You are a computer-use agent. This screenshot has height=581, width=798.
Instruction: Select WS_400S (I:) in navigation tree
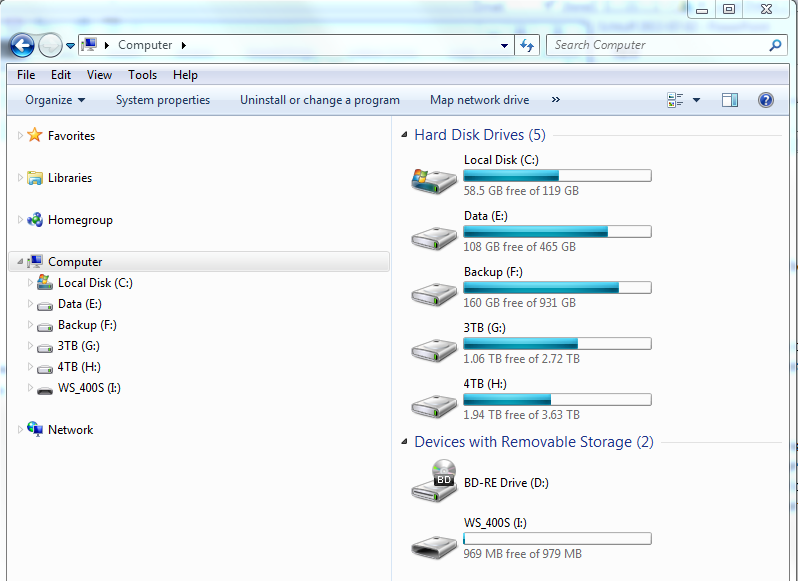click(89, 388)
